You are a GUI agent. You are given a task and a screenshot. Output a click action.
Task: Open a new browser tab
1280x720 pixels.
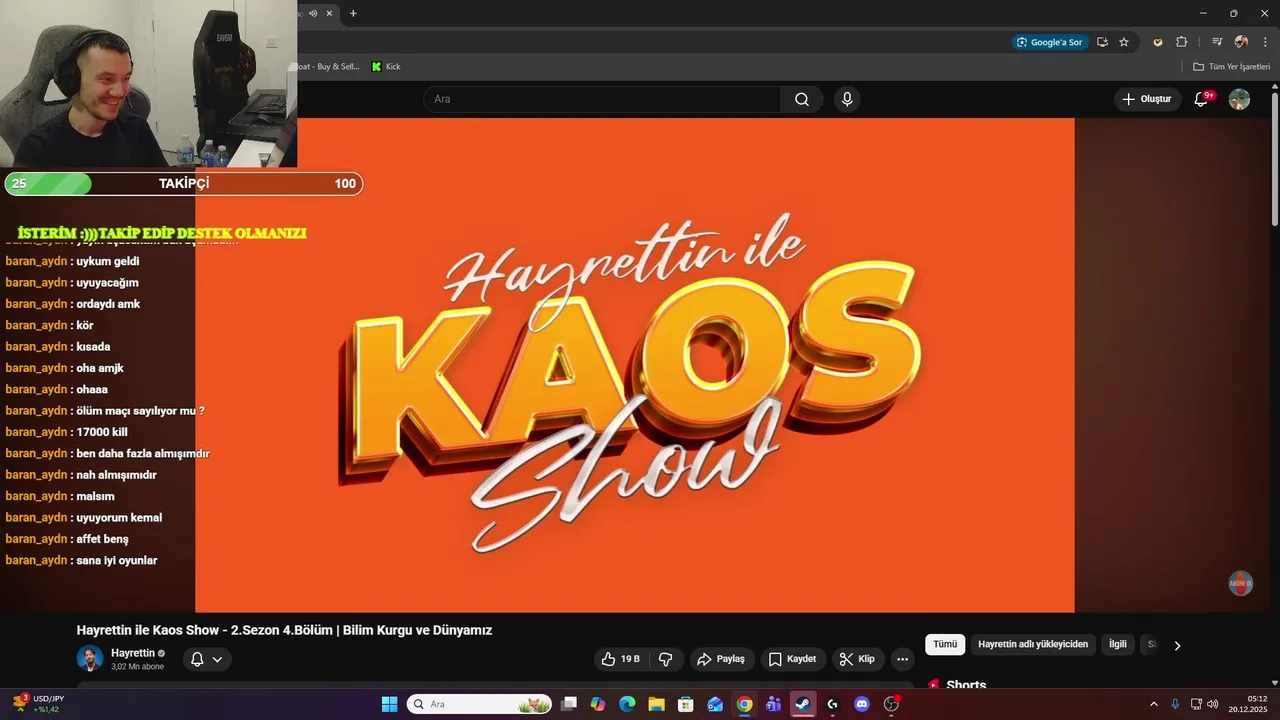click(x=353, y=13)
